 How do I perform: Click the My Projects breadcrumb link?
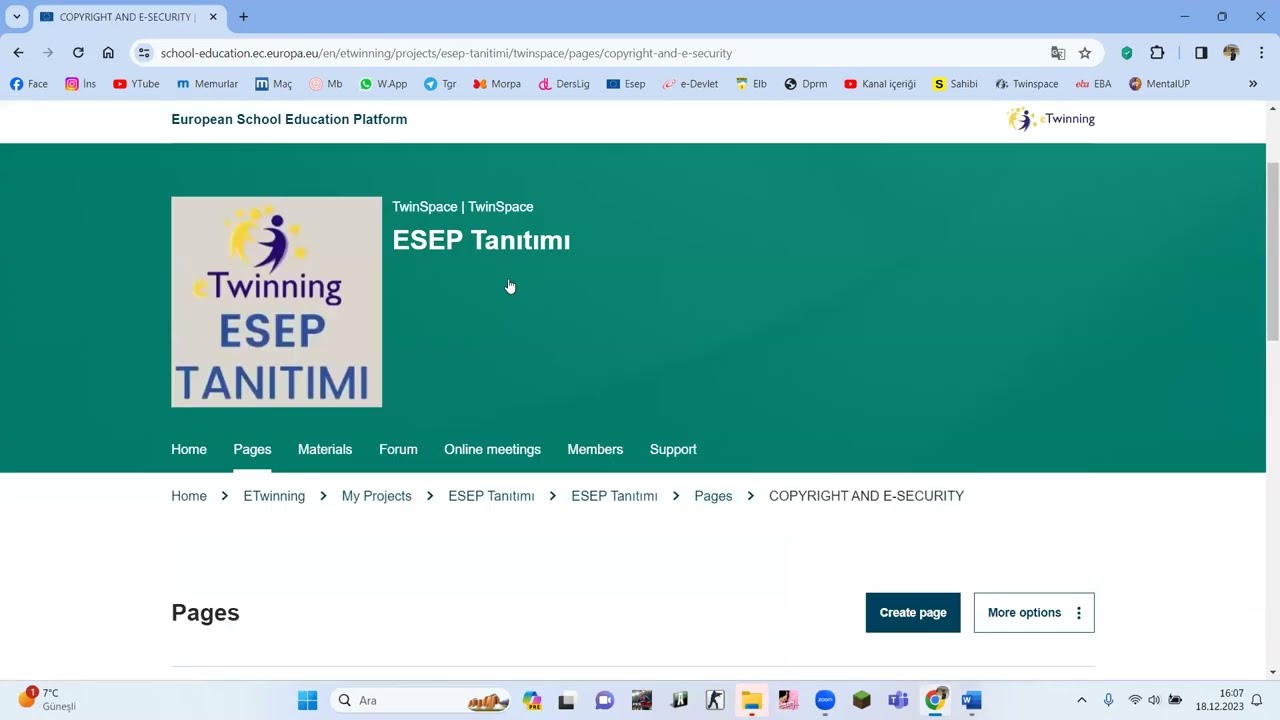(376, 496)
